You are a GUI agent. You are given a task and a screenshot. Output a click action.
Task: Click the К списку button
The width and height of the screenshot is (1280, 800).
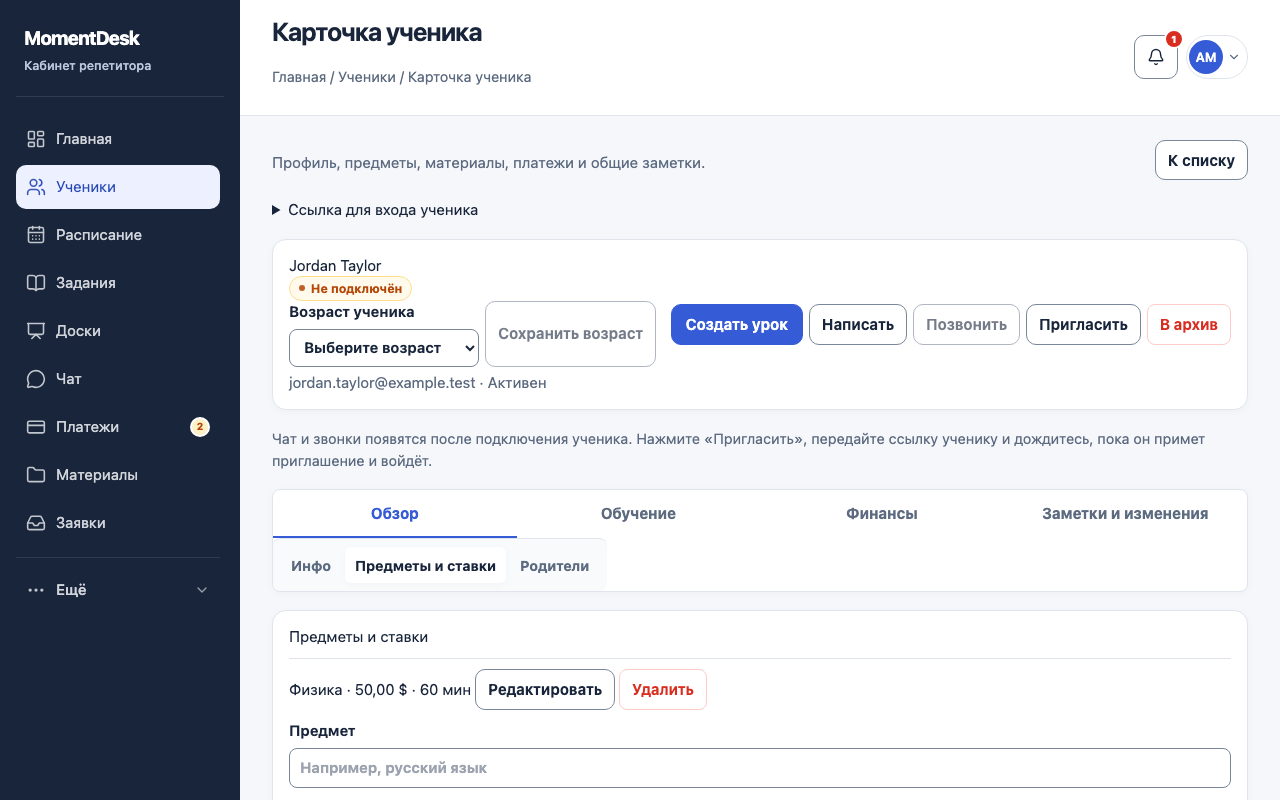tap(1201, 160)
